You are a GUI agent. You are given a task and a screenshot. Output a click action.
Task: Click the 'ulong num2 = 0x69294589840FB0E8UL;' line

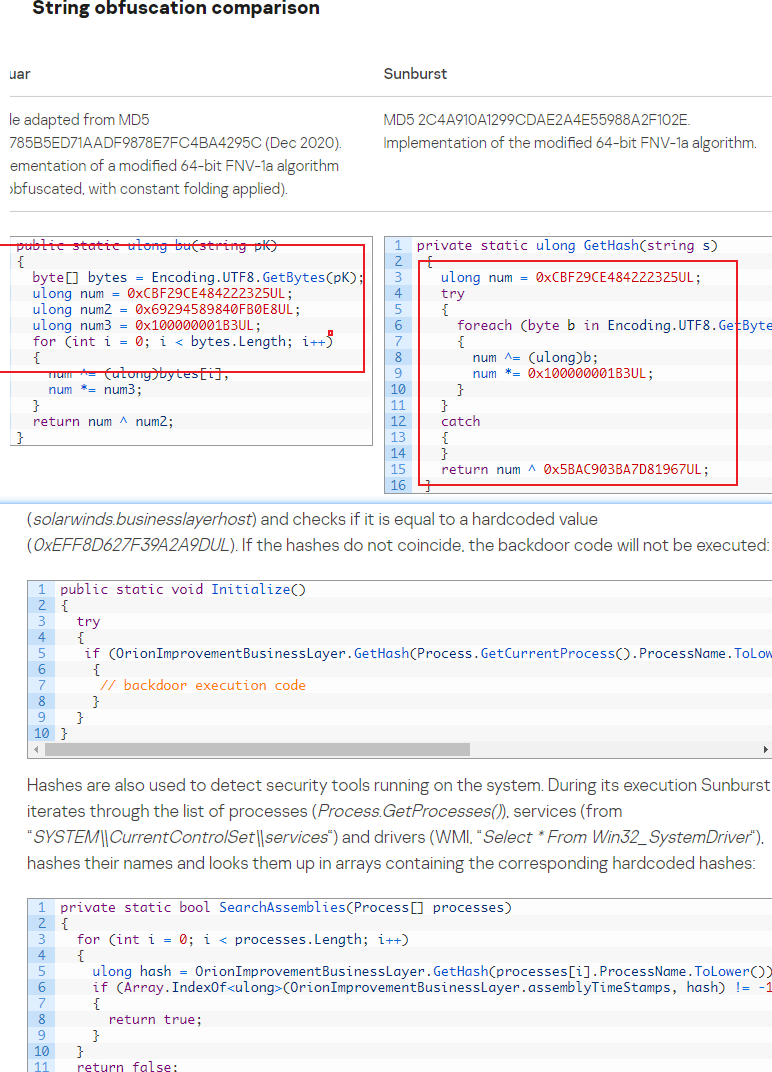point(166,309)
